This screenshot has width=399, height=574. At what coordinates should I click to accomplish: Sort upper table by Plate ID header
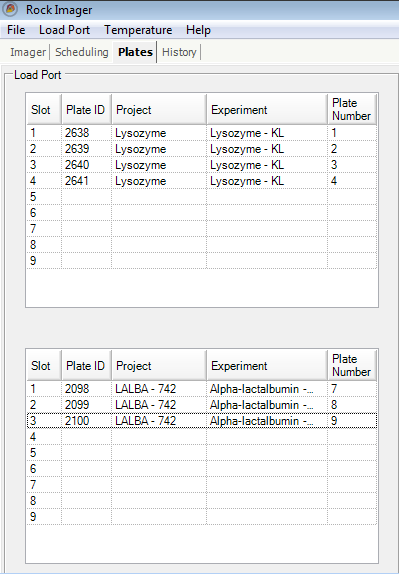[86, 109]
